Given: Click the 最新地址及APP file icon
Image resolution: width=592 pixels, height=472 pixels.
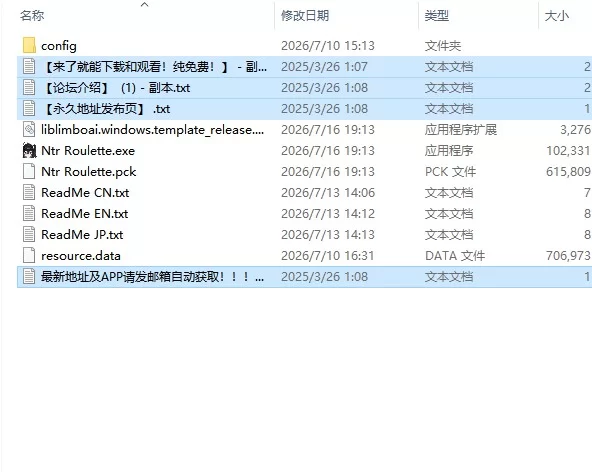Looking at the screenshot, I should (29, 276).
